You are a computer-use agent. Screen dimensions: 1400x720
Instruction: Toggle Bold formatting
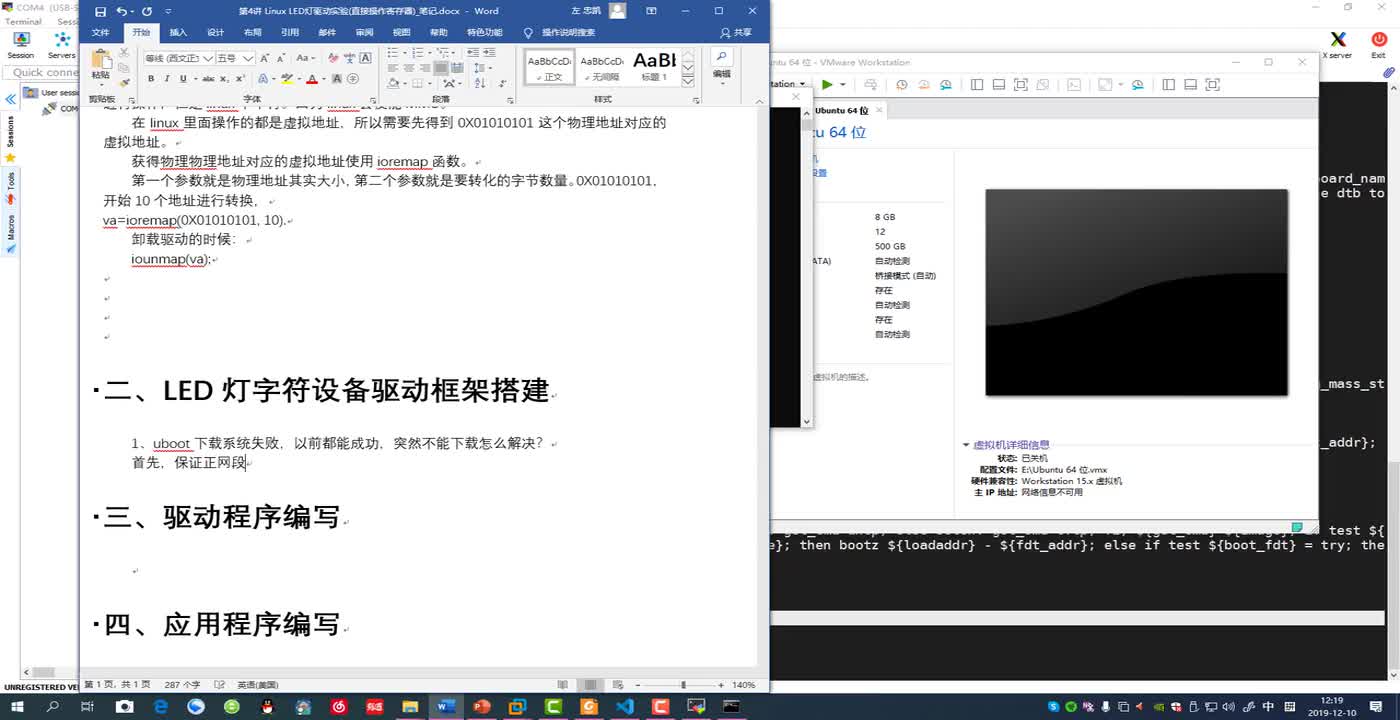(149, 79)
